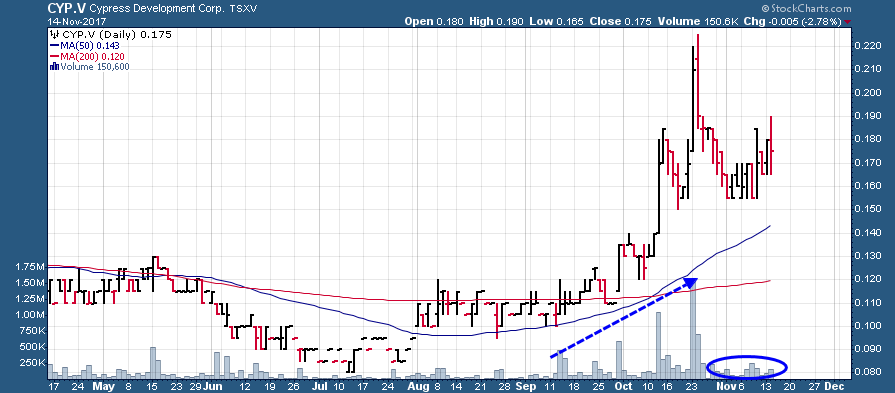
Task: Click the volume bars icon in the legend
Action: [x=54, y=67]
